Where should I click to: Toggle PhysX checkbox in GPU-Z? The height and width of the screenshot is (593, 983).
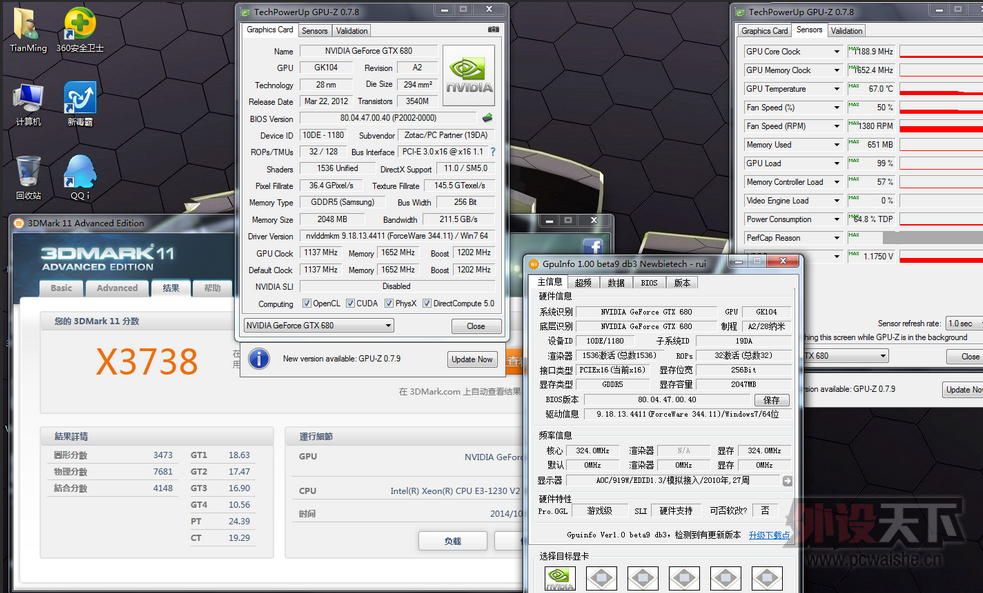389,303
